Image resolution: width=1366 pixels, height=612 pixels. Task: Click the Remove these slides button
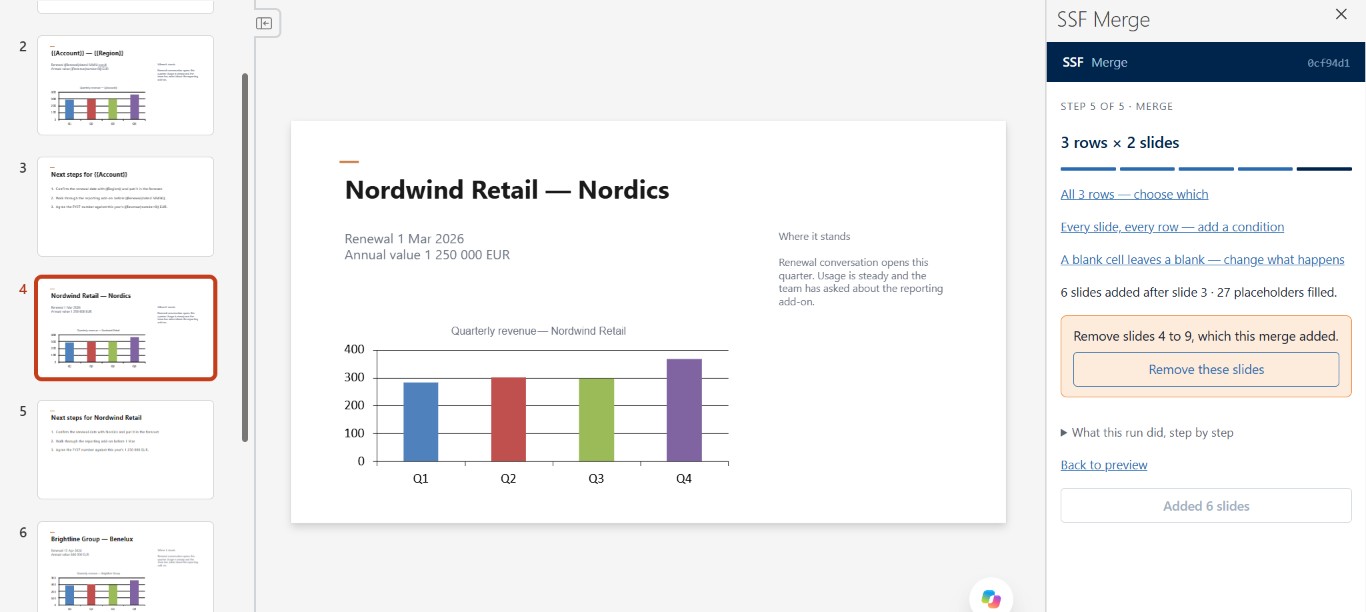tap(1206, 369)
